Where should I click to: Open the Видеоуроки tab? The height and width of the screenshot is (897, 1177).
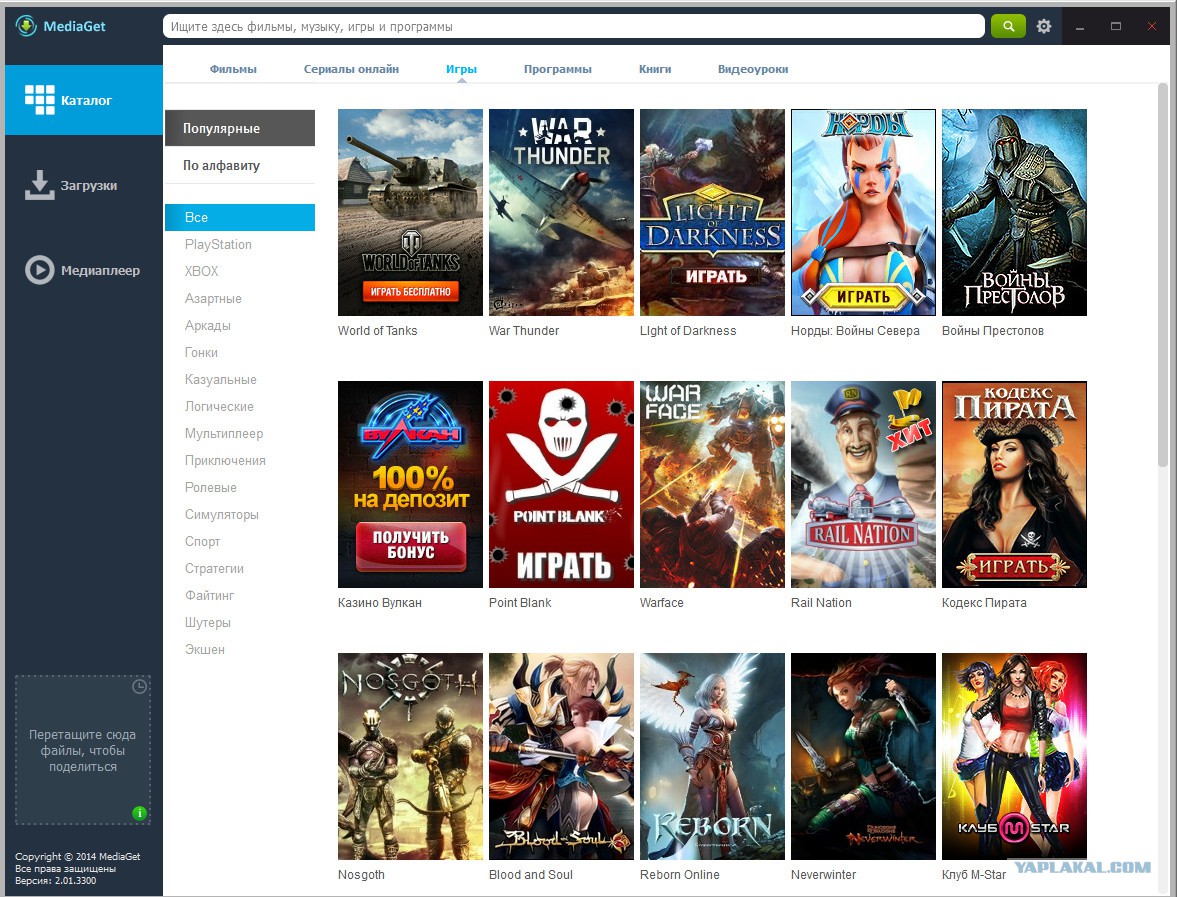753,69
